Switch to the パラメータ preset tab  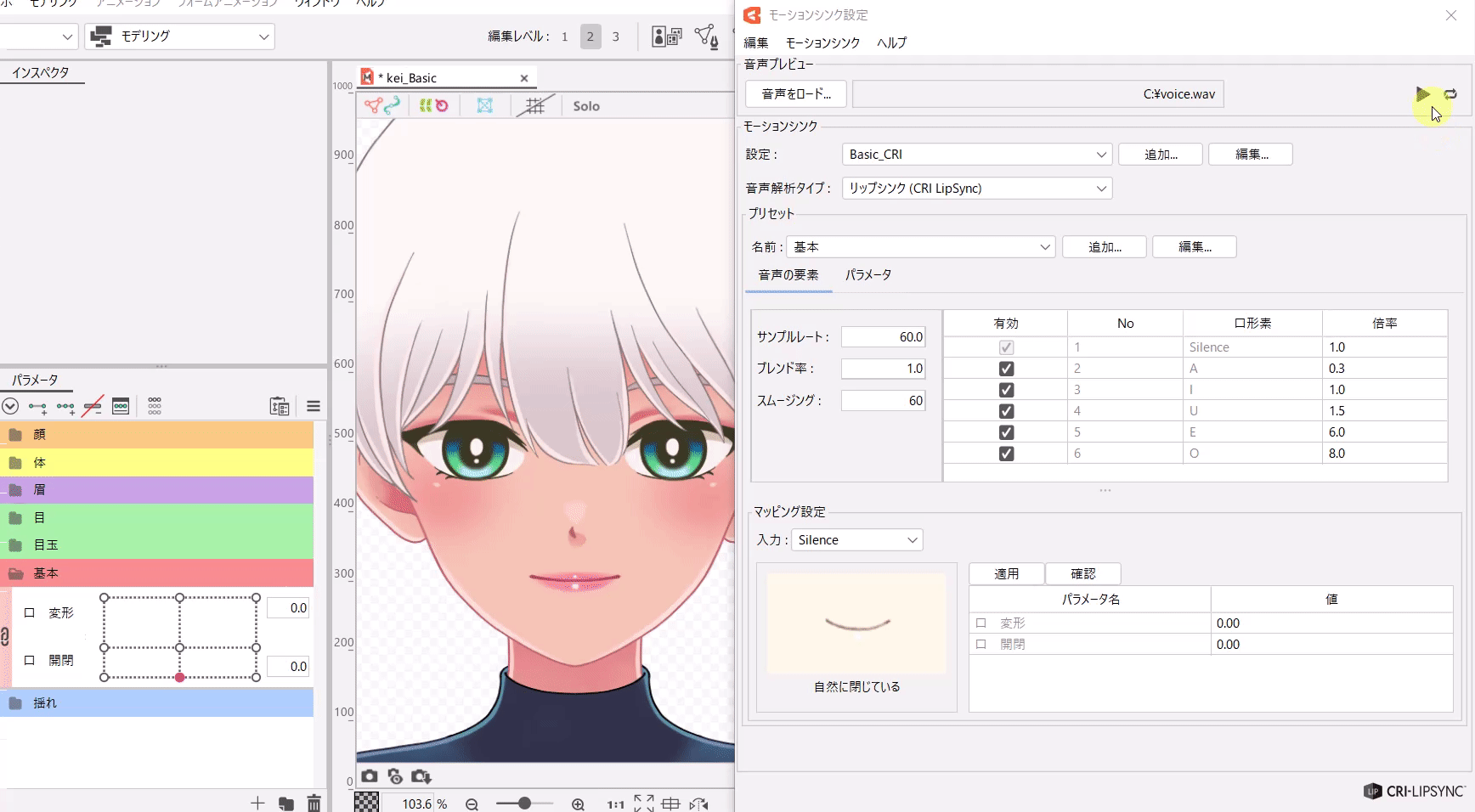coord(867,275)
